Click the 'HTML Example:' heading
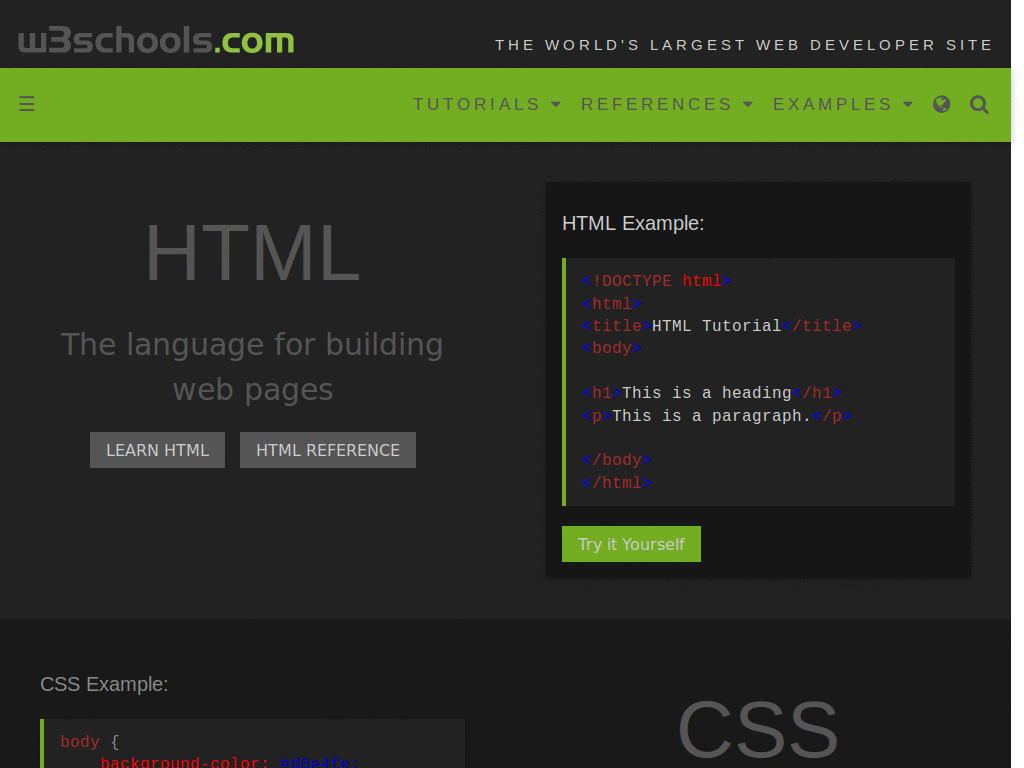The width and height of the screenshot is (1024, 768). tap(633, 223)
